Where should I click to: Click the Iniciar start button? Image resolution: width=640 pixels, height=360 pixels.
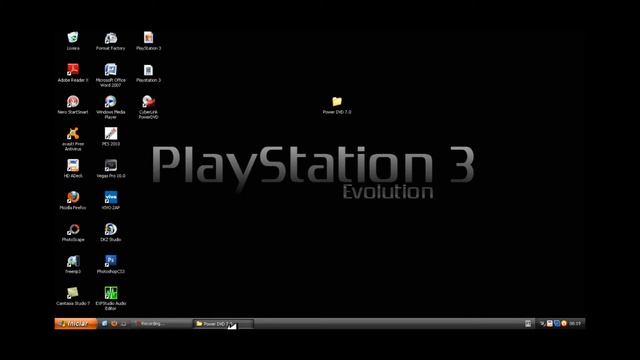click(x=76, y=324)
